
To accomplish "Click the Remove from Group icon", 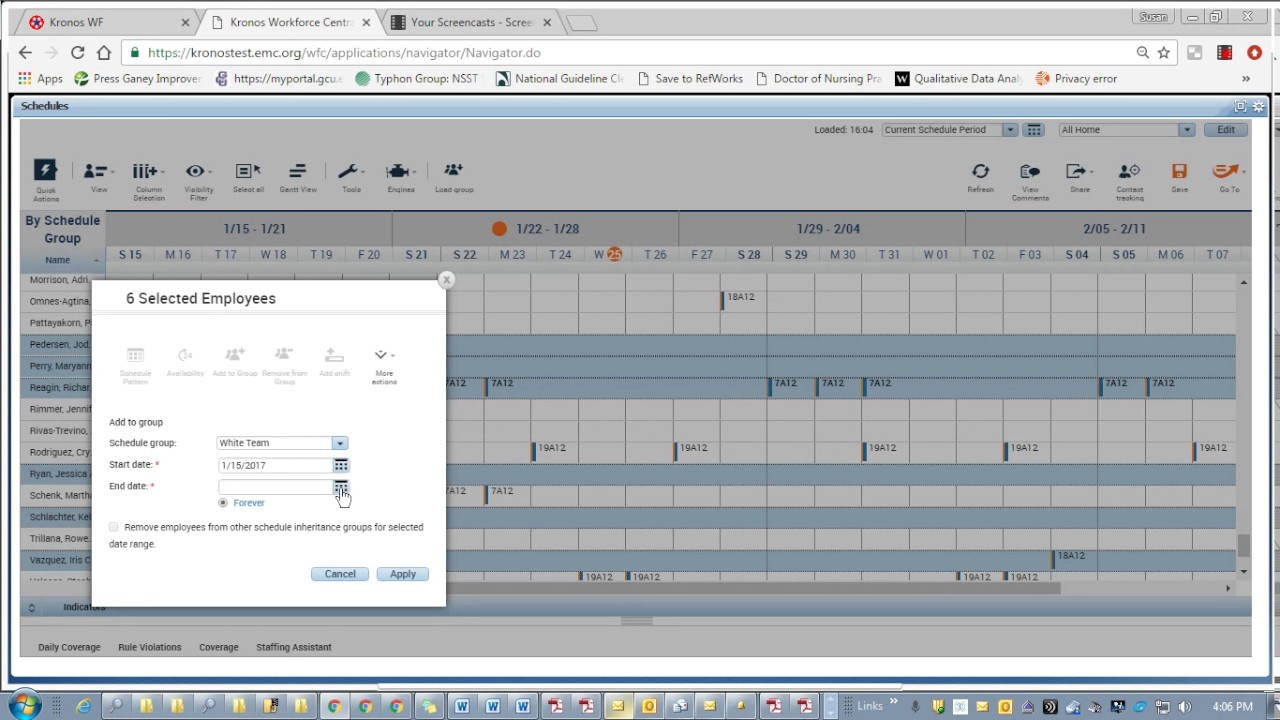I will [284, 356].
